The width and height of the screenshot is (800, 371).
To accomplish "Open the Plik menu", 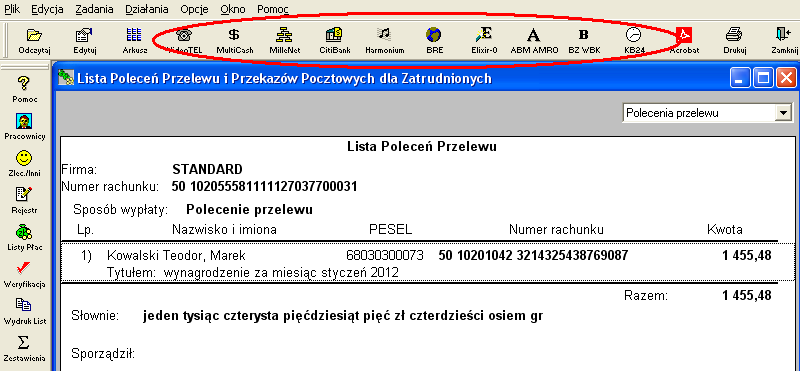I will 12,9.
